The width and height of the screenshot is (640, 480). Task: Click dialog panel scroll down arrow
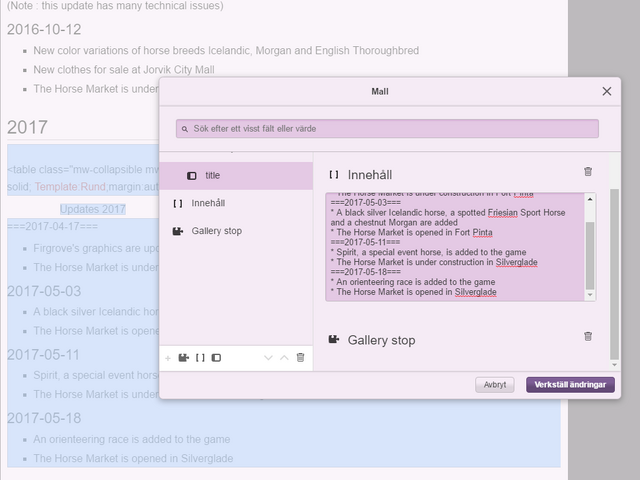click(614, 365)
